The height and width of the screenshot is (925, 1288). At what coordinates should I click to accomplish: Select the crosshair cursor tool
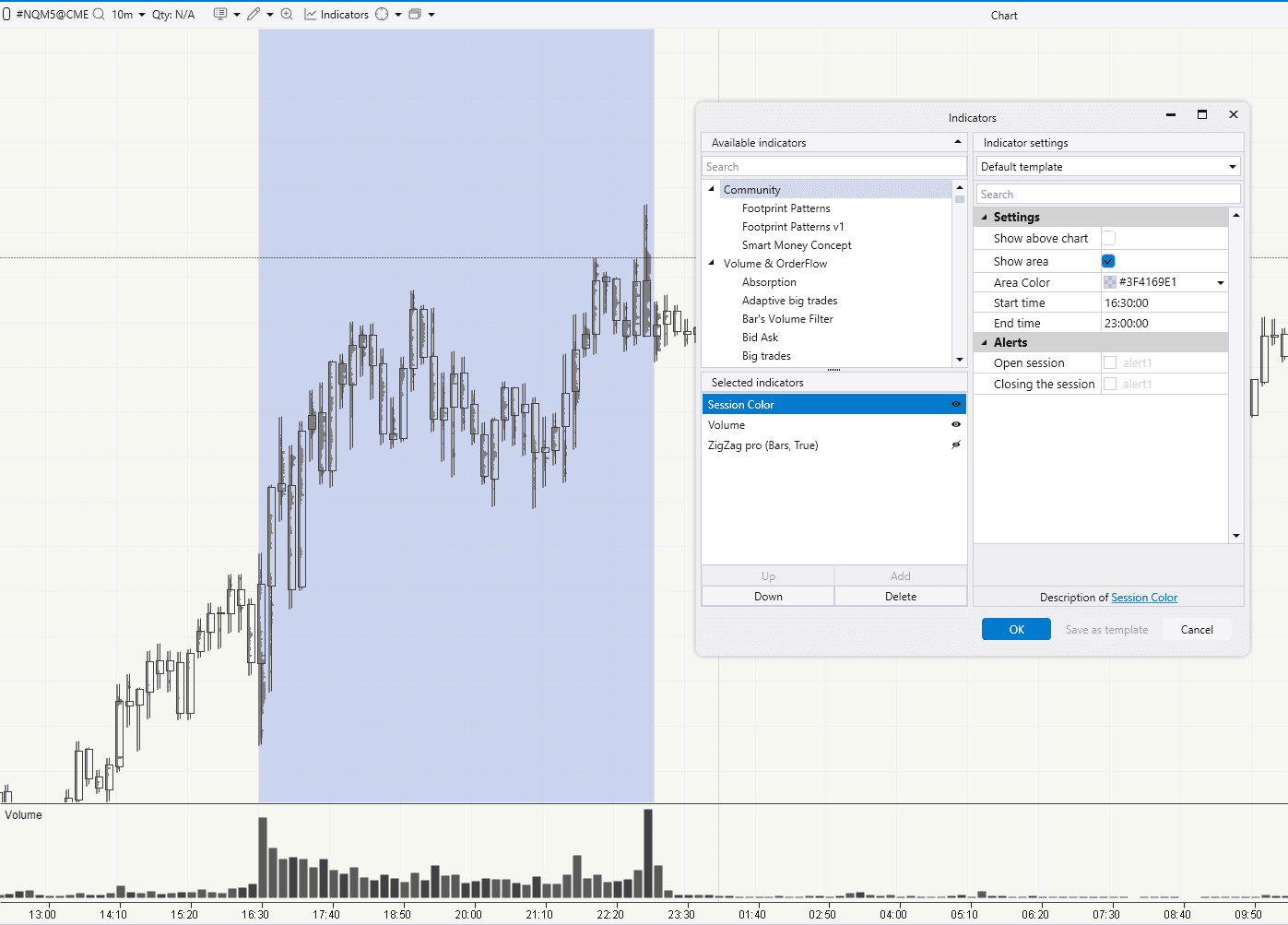[382, 14]
